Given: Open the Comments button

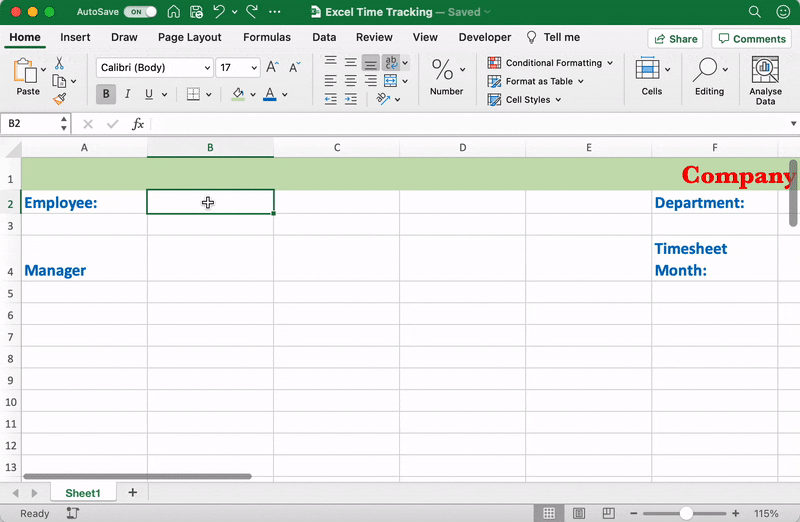Looking at the screenshot, I should (750, 39).
